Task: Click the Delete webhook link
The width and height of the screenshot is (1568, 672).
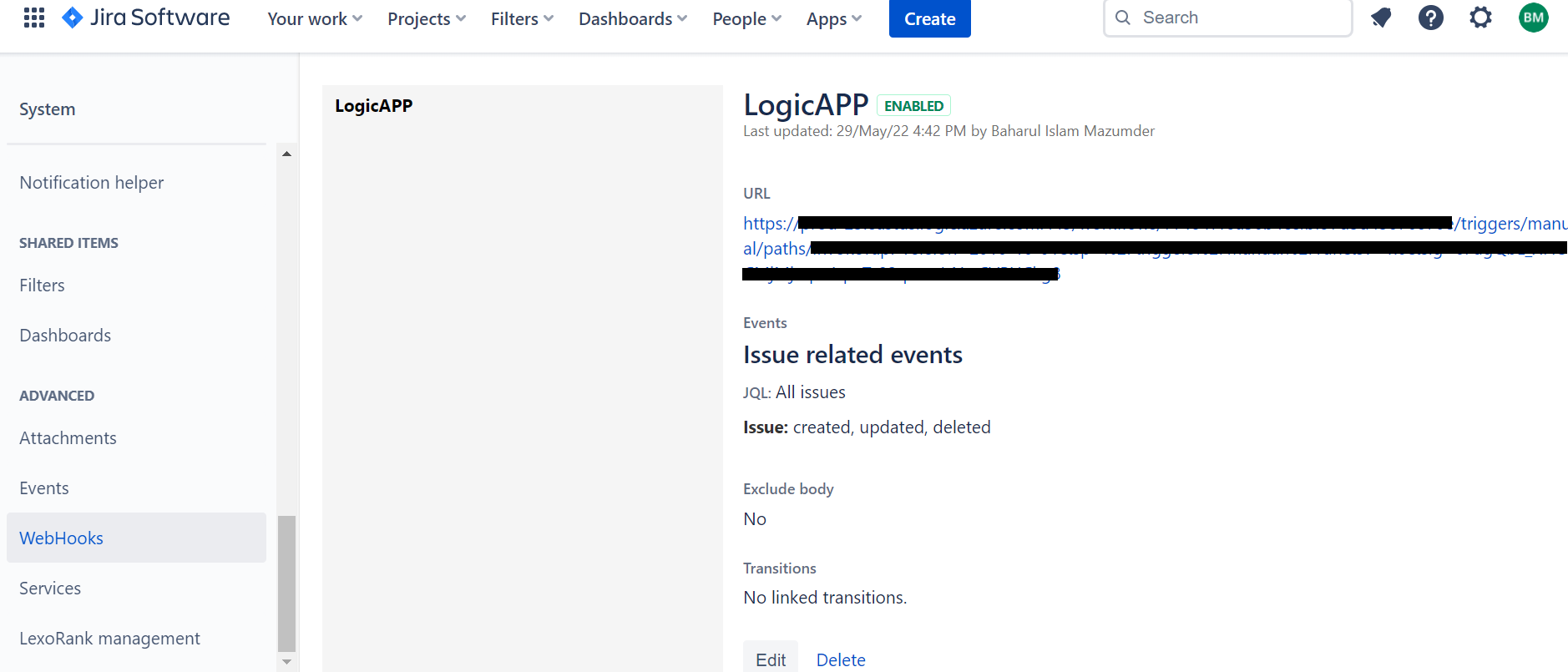Action: [x=841, y=659]
